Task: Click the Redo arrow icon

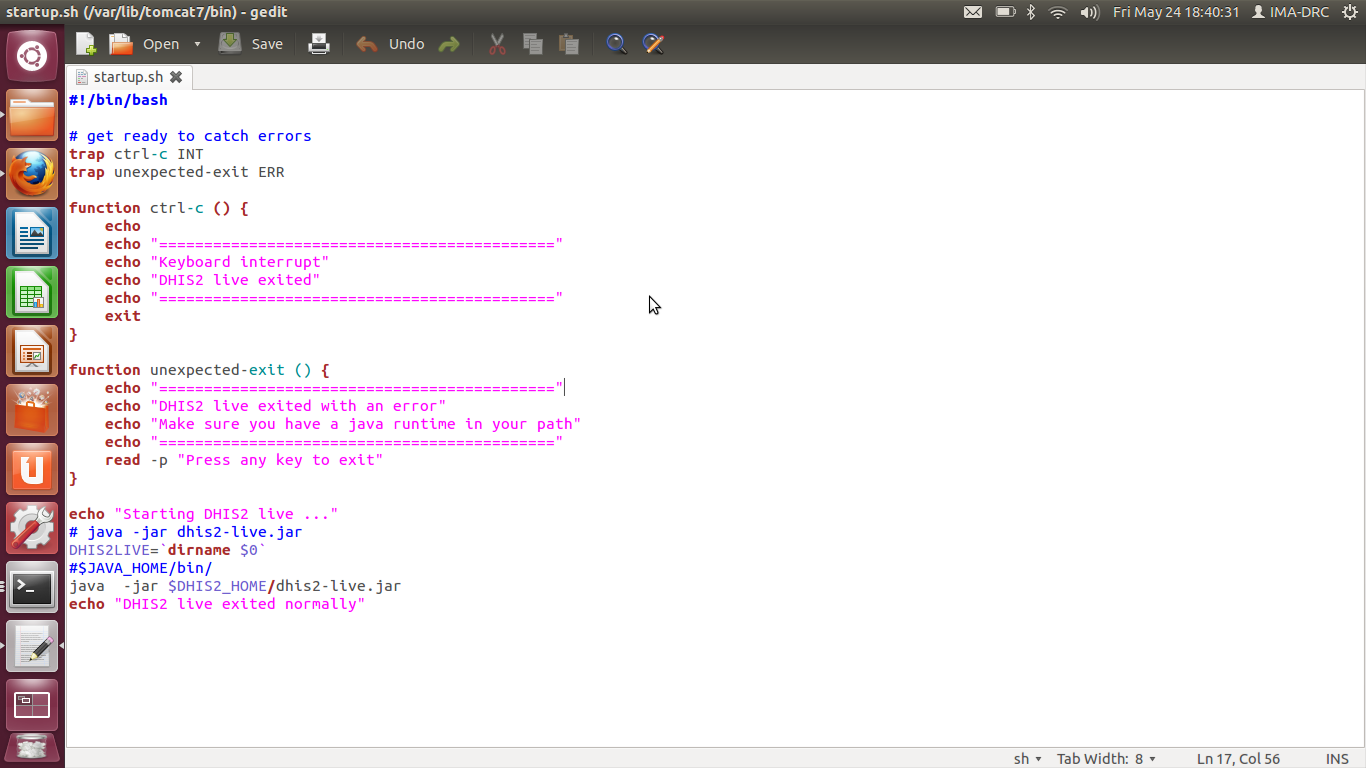Action: point(449,44)
